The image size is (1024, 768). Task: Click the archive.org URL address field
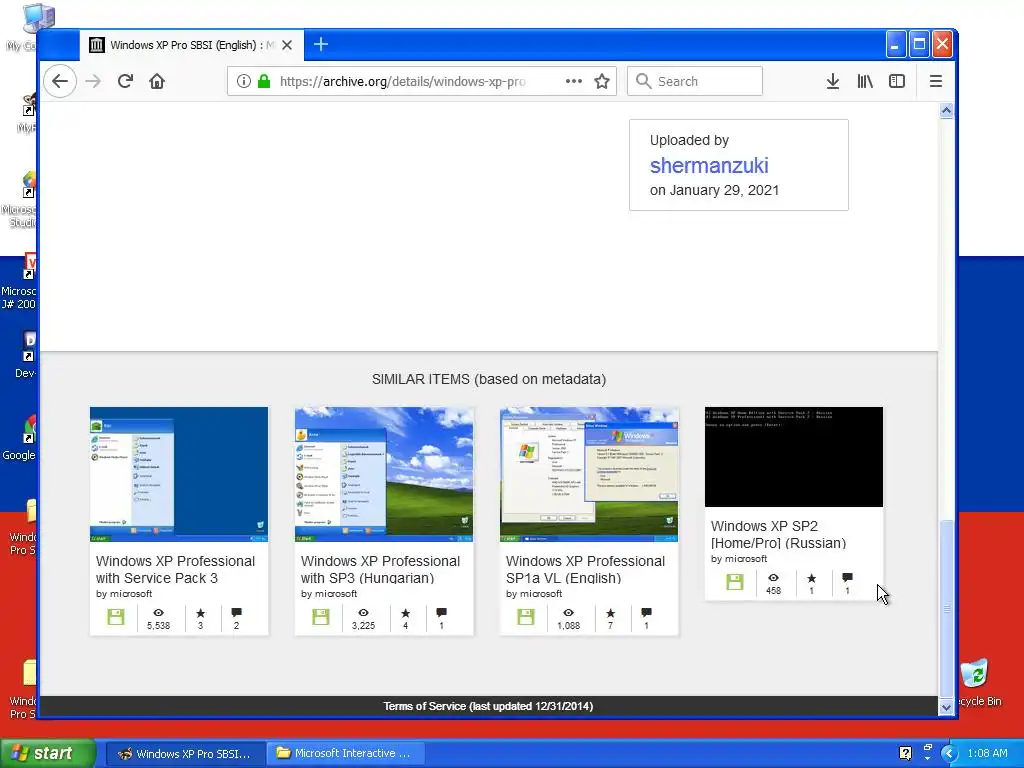coord(402,82)
